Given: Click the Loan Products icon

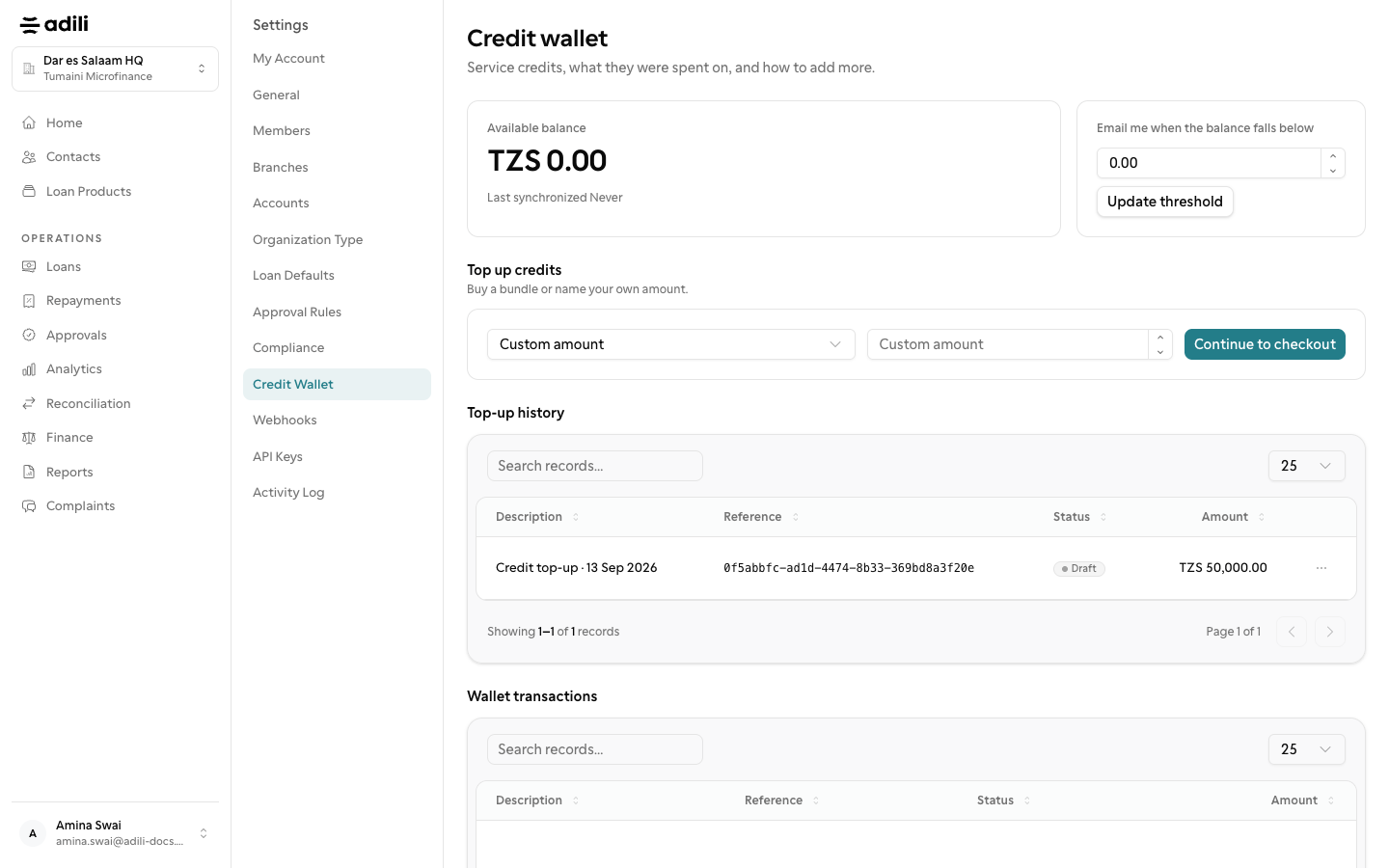Looking at the screenshot, I should [29, 191].
